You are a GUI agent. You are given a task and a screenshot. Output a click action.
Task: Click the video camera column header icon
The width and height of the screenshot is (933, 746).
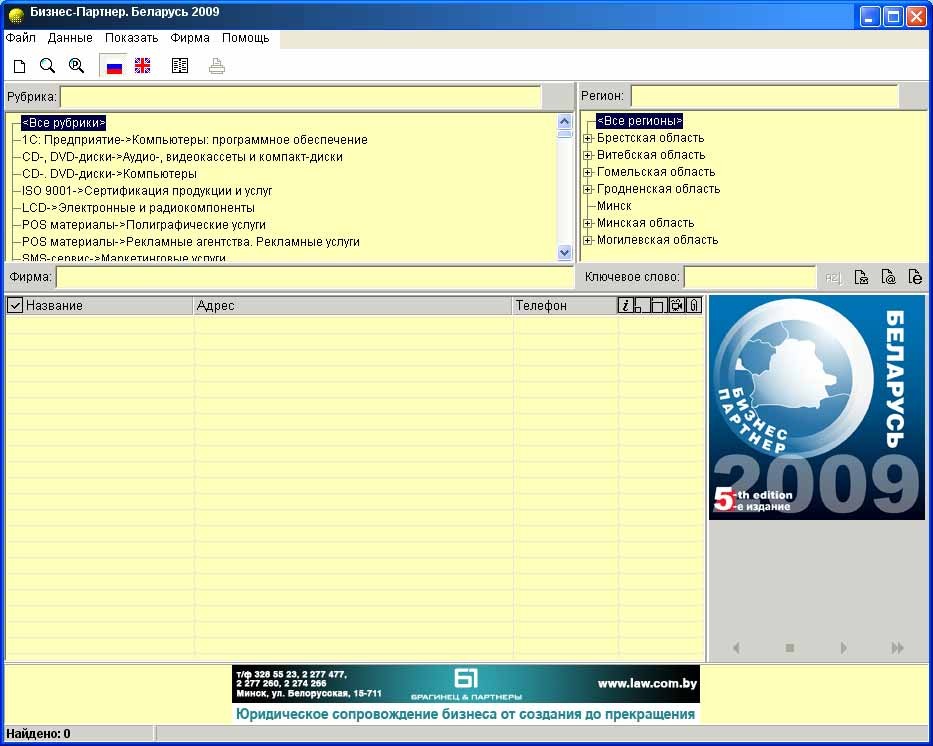click(677, 306)
